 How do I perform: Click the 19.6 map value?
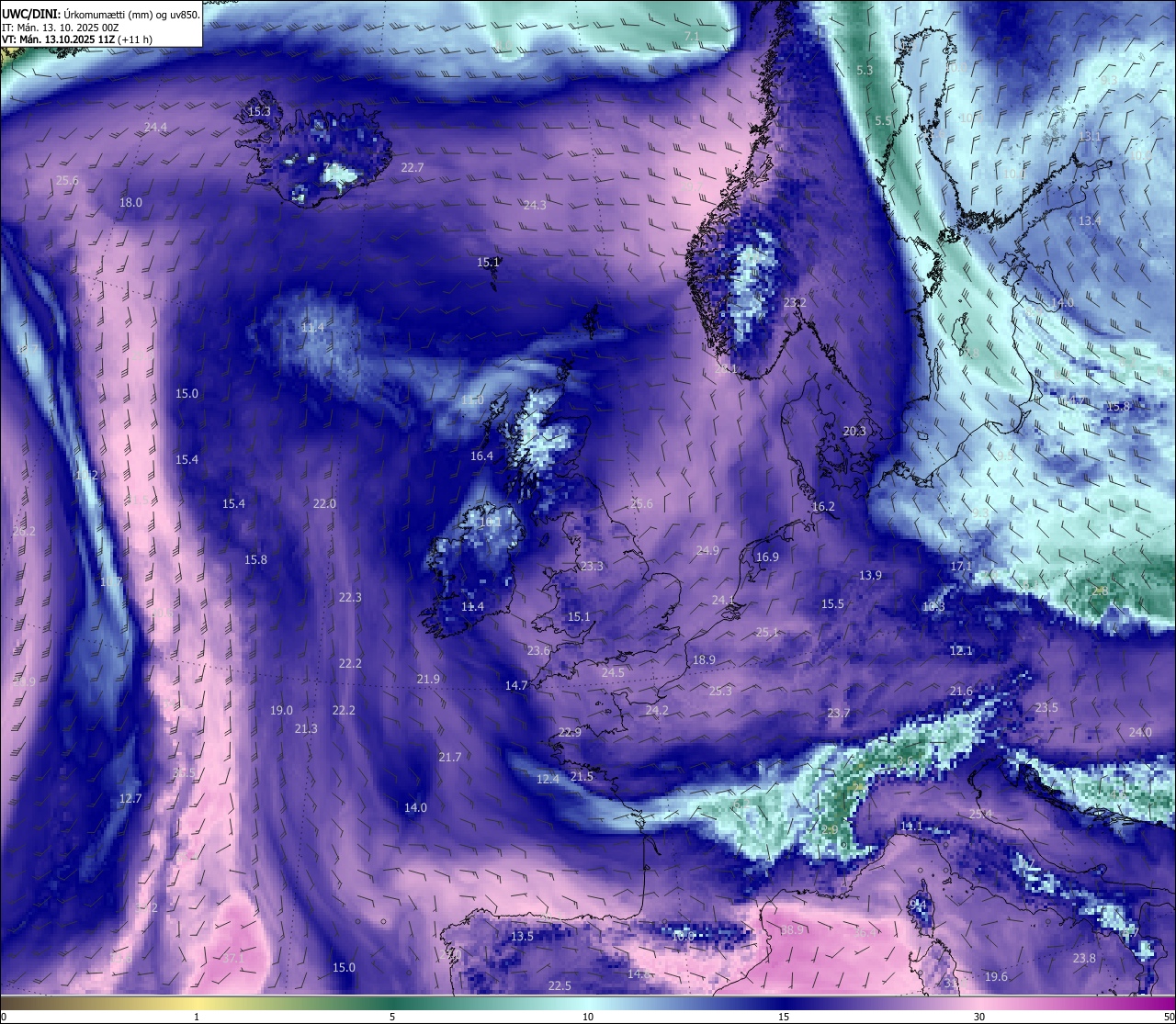996,976
